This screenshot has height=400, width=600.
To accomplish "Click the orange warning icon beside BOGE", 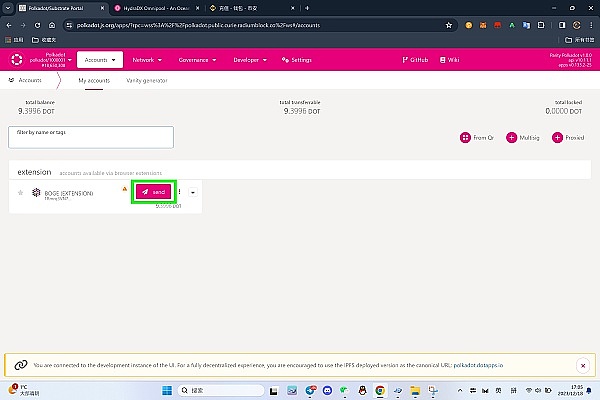I will tap(124, 189).
